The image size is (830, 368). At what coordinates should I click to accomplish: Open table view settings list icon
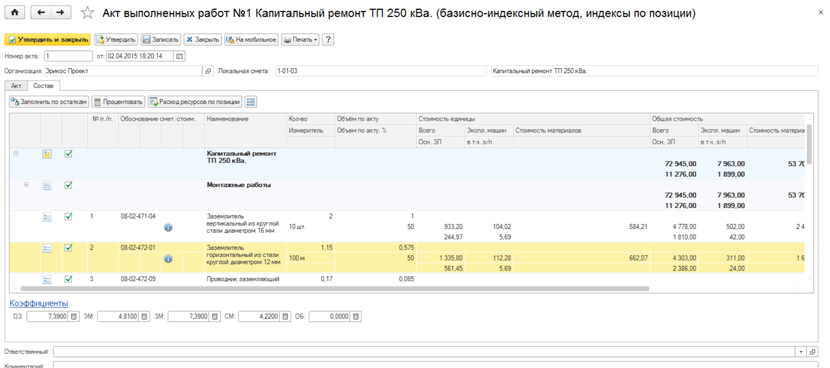point(251,102)
